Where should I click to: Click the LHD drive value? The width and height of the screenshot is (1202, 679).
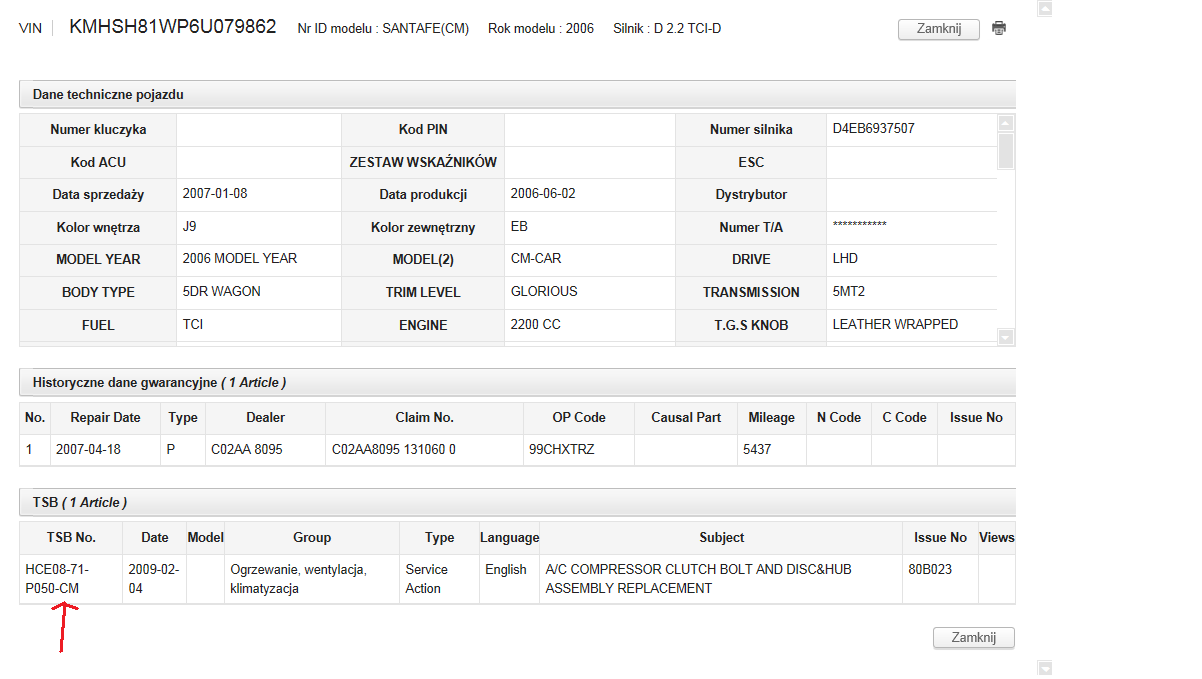(845, 258)
